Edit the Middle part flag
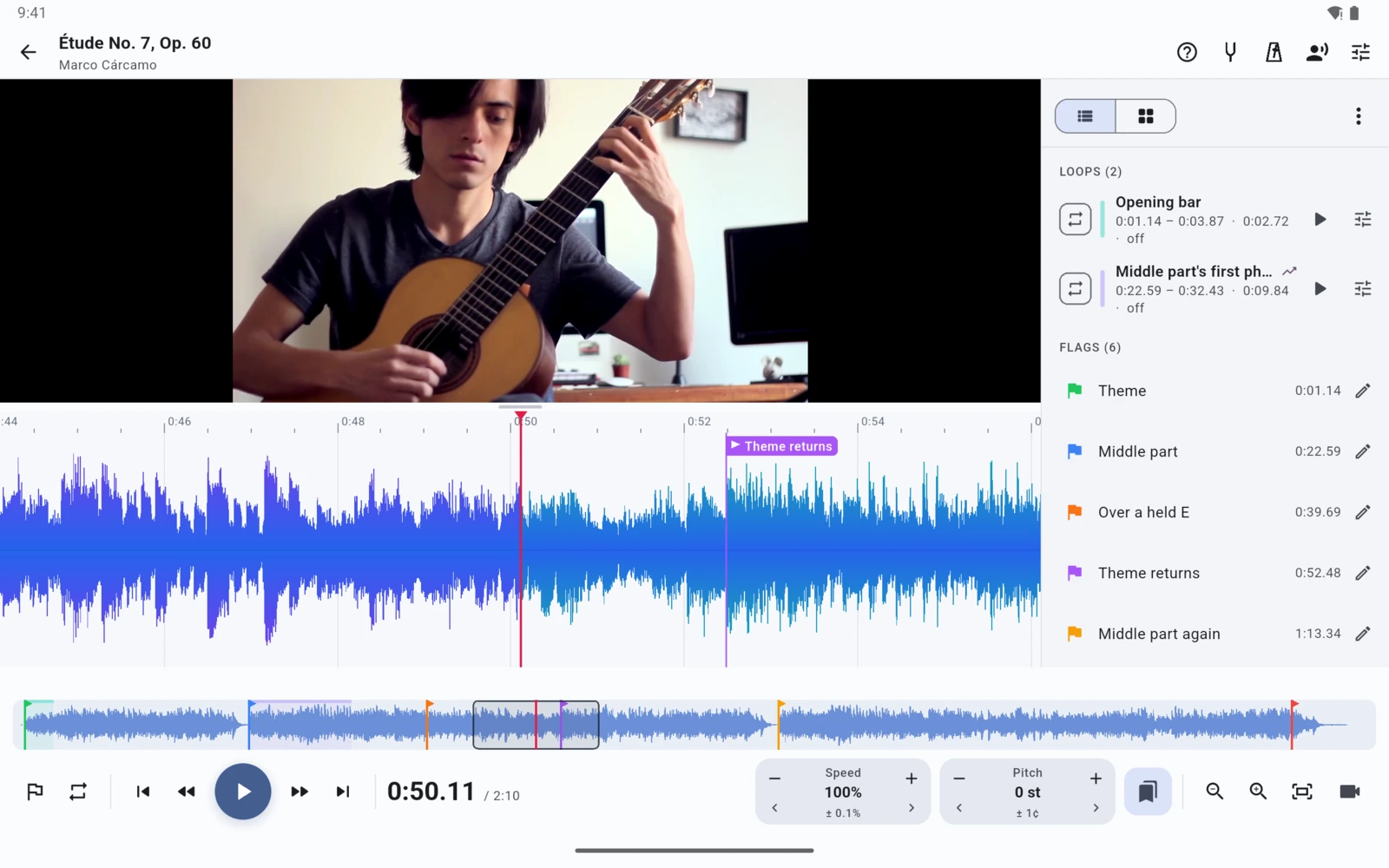 pyautogui.click(x=1363, y=451)
